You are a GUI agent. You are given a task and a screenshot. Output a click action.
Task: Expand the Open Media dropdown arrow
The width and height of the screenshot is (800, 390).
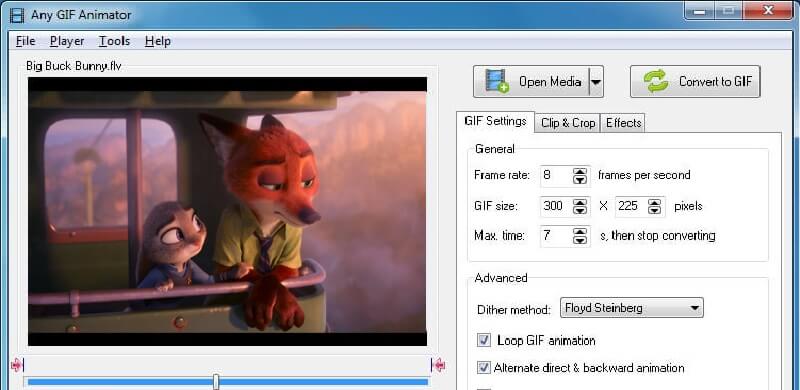click(x=596, y=82)
